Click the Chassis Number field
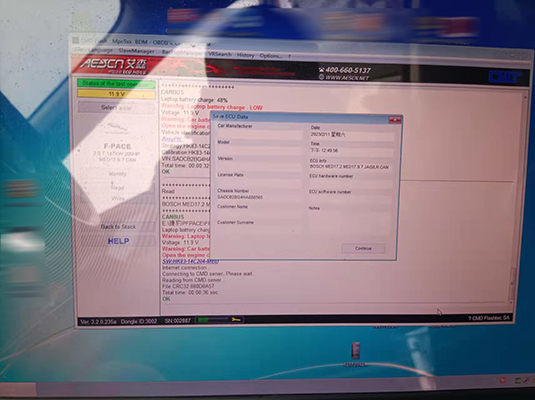The image size is (535, 400). tap(260, 198)
